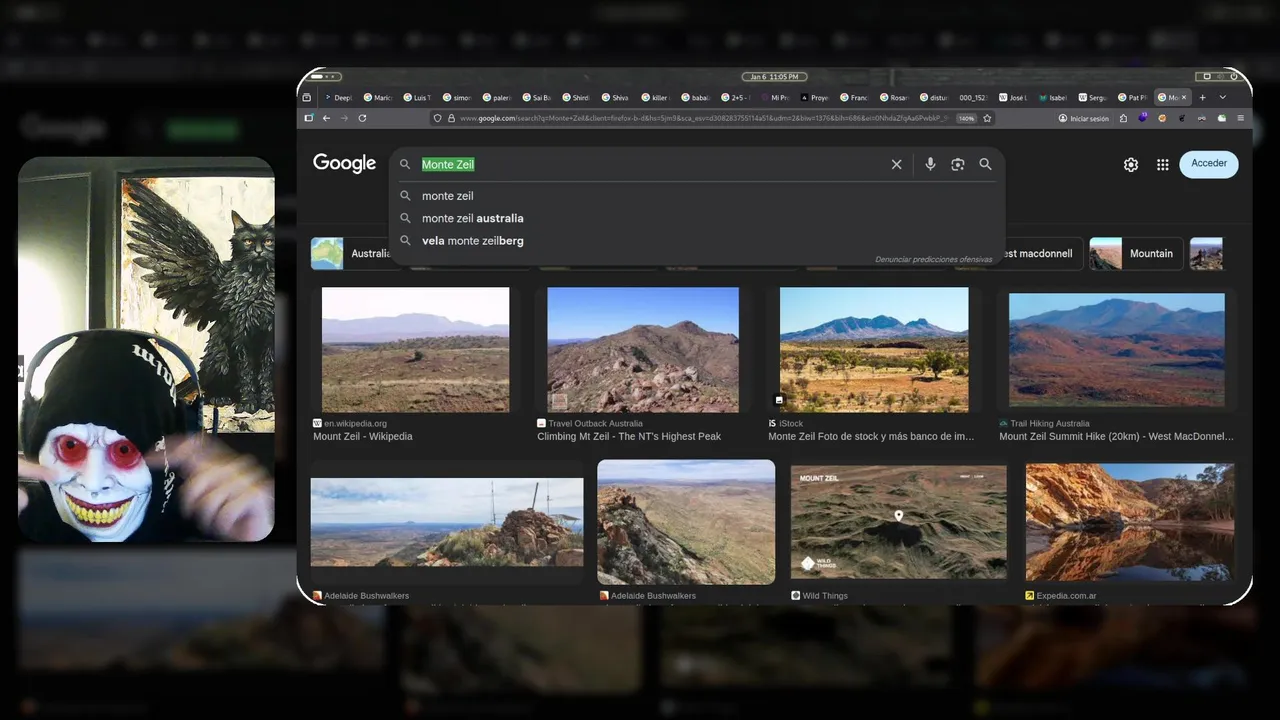Click the Acceder sign-in button
This screenshot has height=720, width=1280.
pyautogui.click(x=1209, y=164)
